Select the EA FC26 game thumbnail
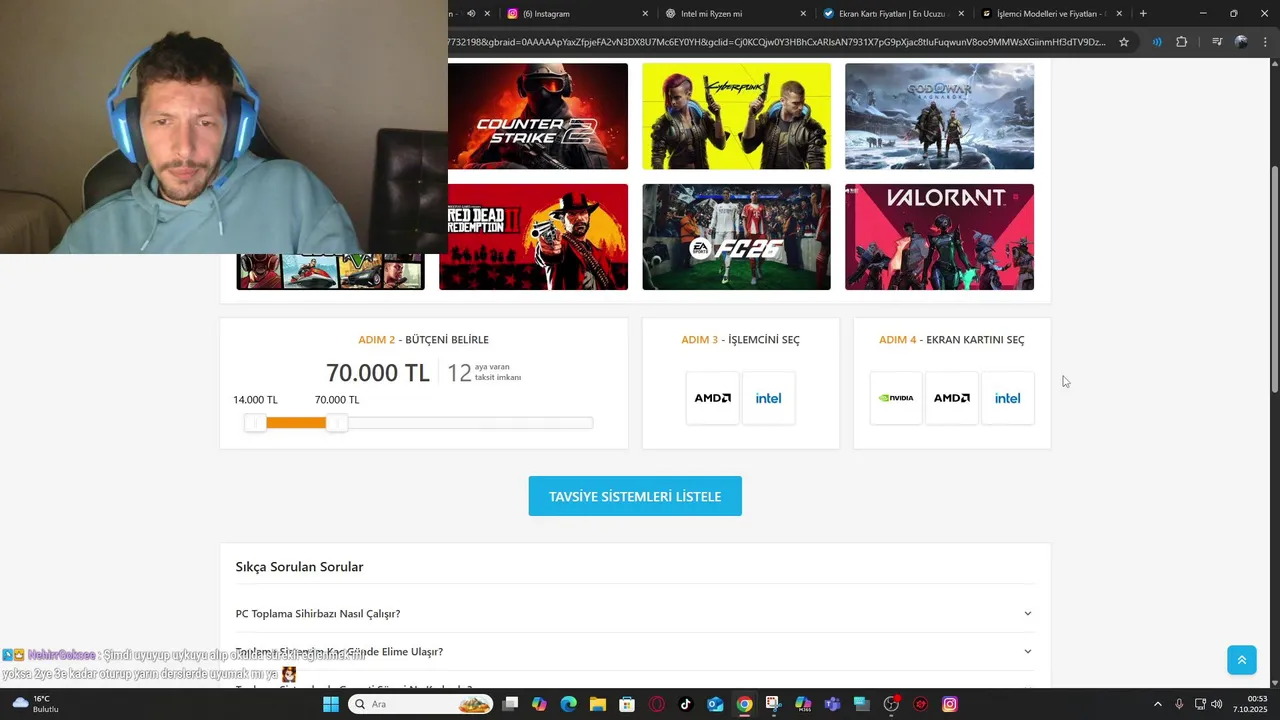This screenshot has height=720, width=1280. (x=736, y=237)
